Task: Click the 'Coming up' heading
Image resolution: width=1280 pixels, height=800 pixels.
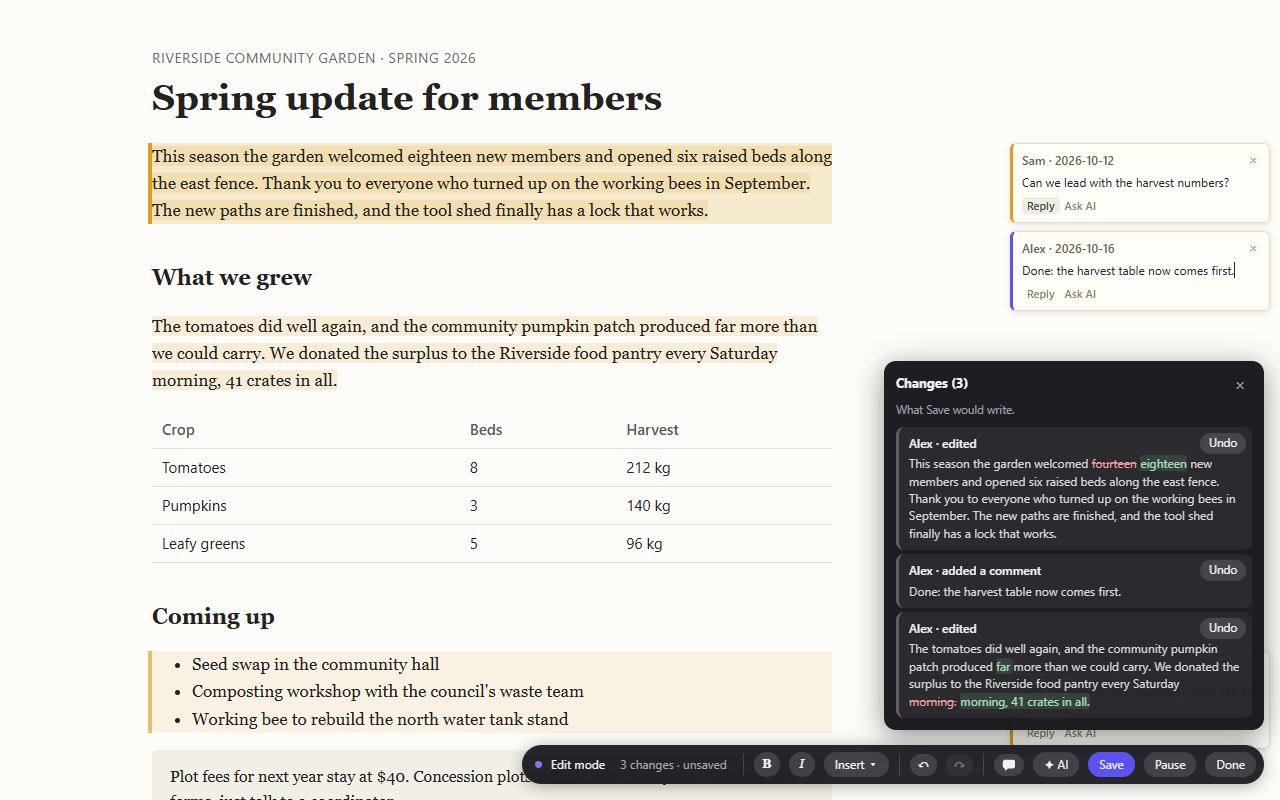Action: 213,616
